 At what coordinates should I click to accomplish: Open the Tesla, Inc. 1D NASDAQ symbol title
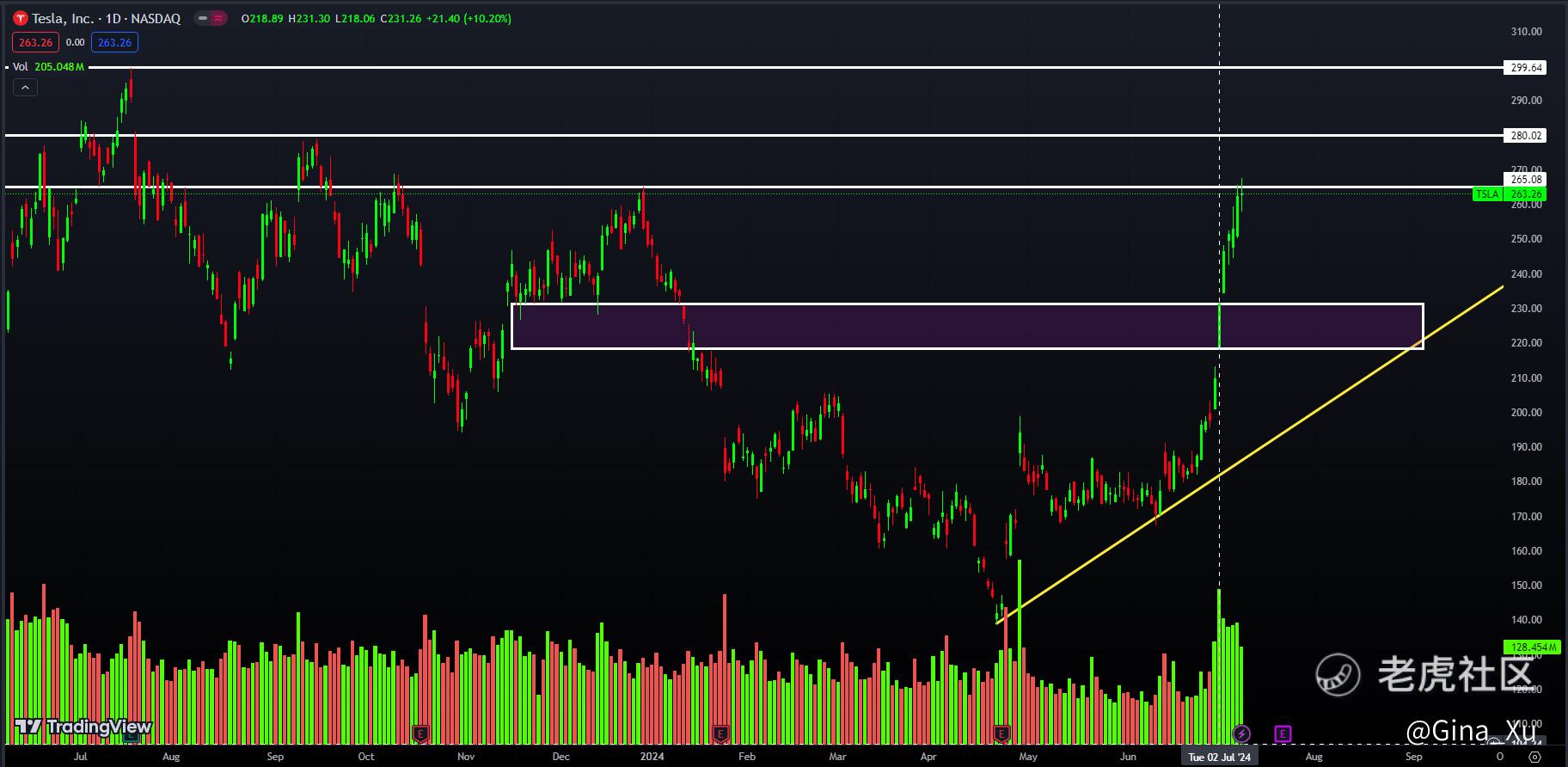pyautogui.click(x=107, y=18)
